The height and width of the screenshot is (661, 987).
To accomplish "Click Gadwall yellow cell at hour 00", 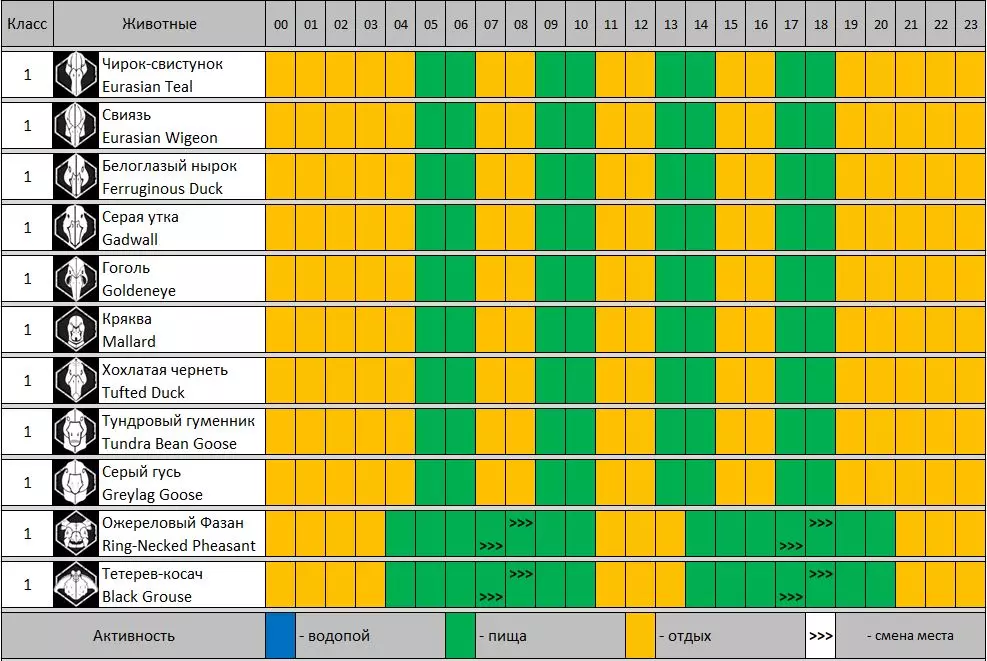I will (x=281, y=227).
